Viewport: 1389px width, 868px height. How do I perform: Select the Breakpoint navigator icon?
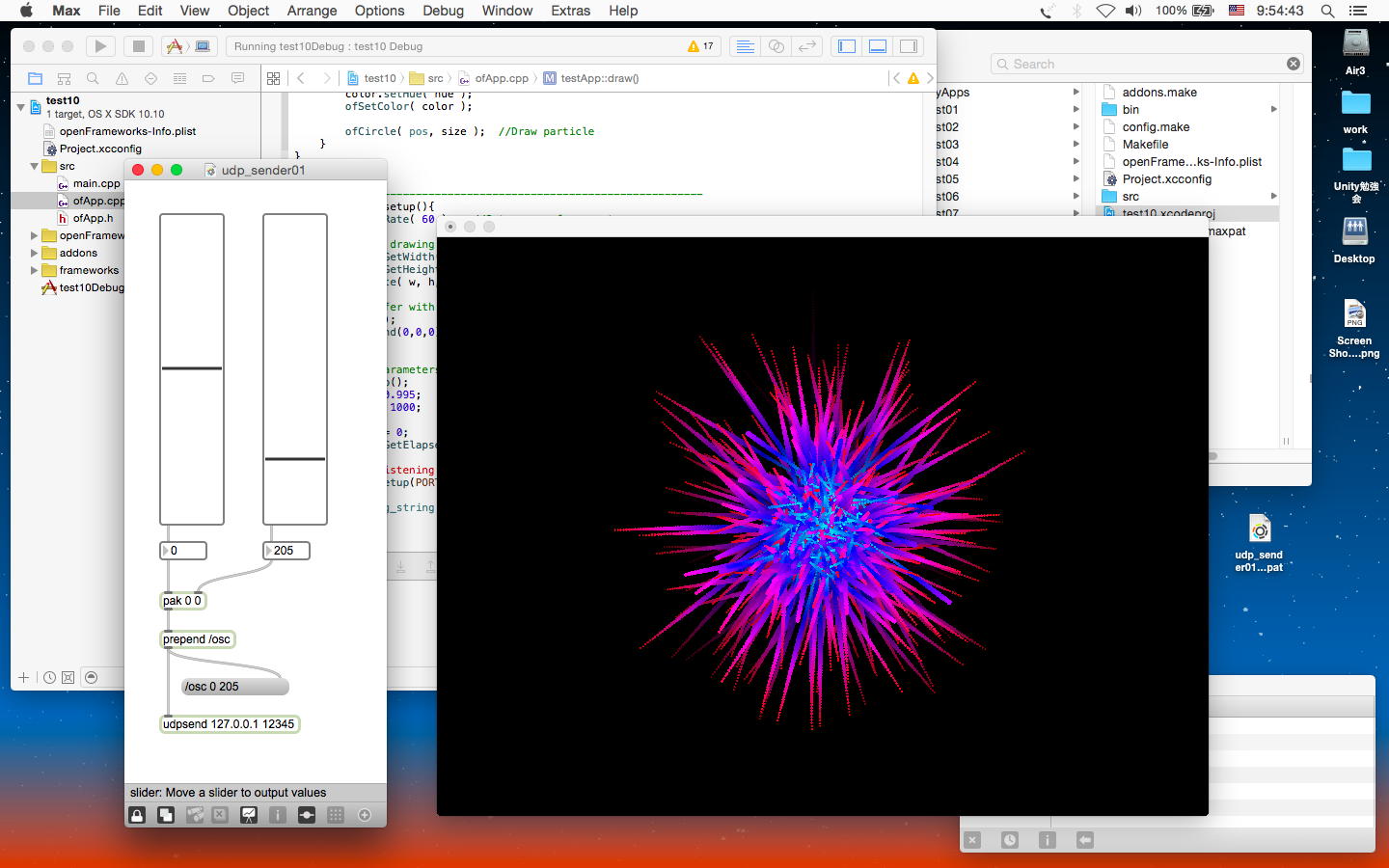[208, 78]
